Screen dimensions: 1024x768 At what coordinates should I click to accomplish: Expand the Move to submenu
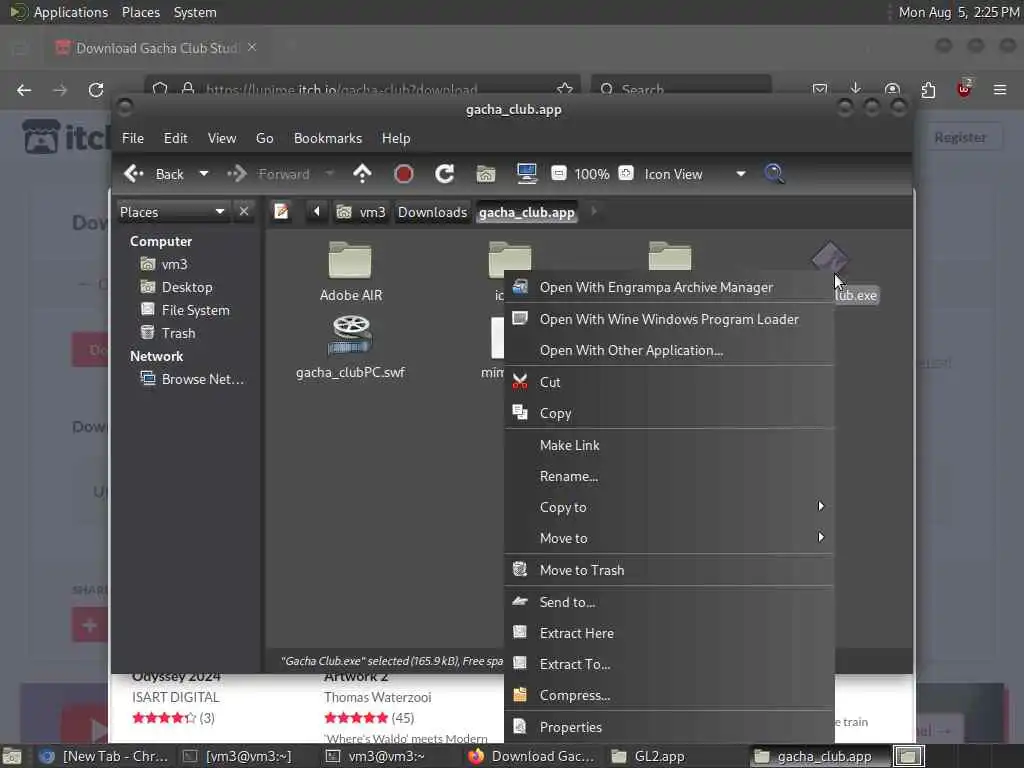point(669,538)
